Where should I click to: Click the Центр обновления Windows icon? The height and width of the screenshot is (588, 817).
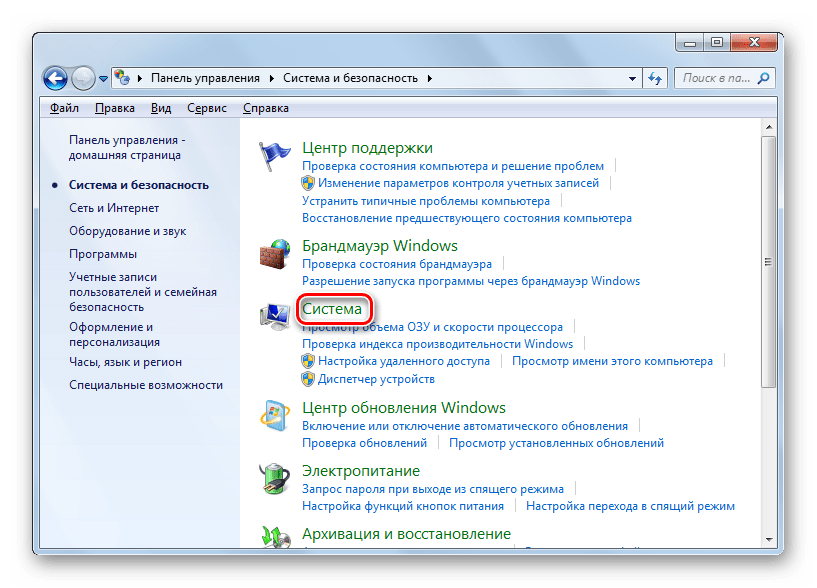(x=275, y=416)
